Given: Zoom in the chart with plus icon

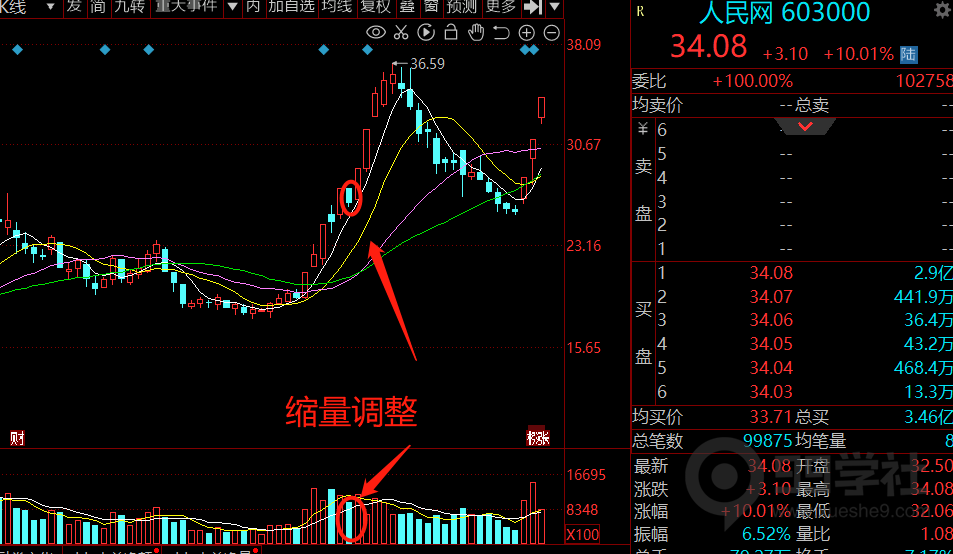Looking at the screenshot, I should click(526, 33).
